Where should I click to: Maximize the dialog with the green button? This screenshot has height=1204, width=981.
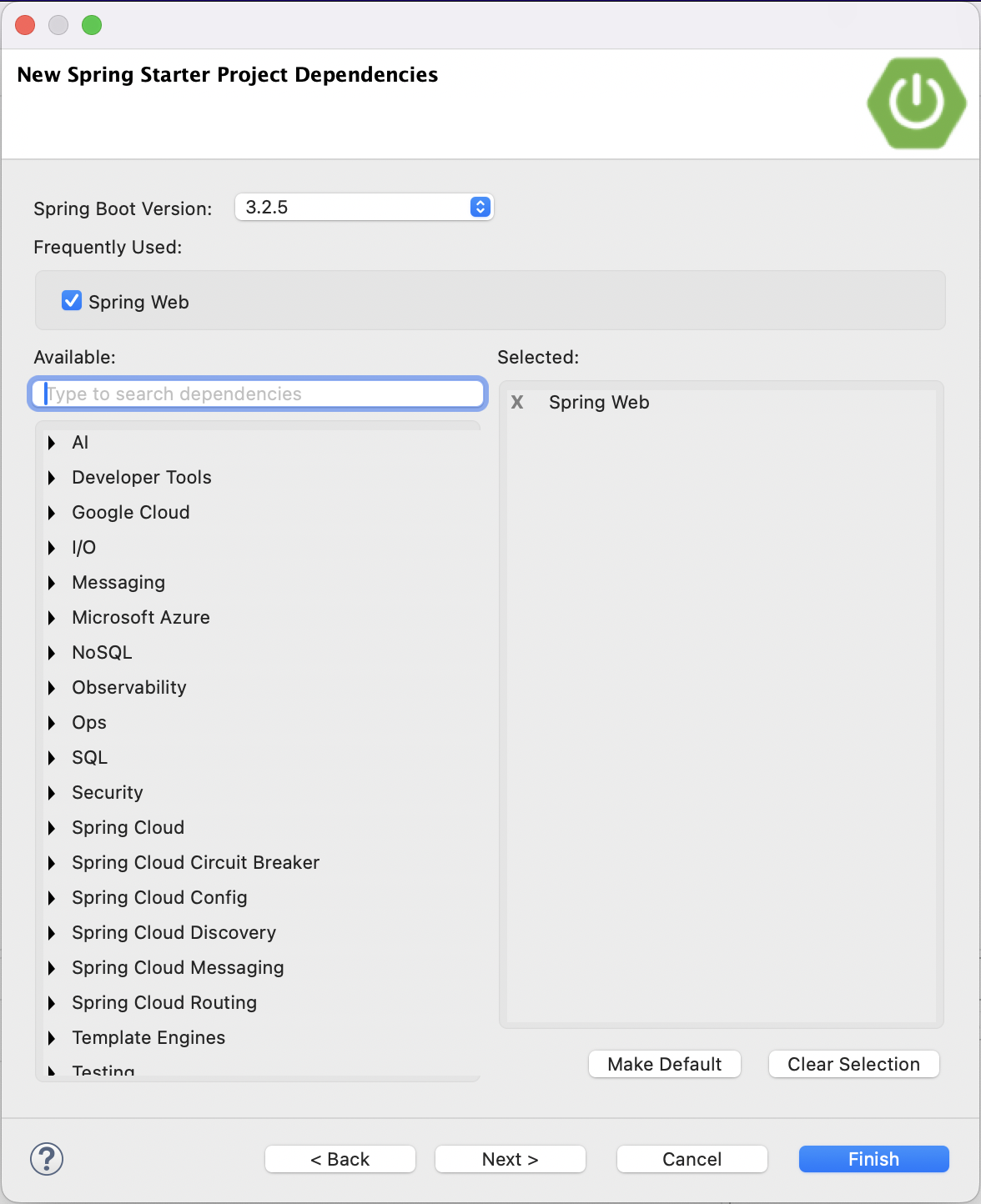(x=92, y=25)
